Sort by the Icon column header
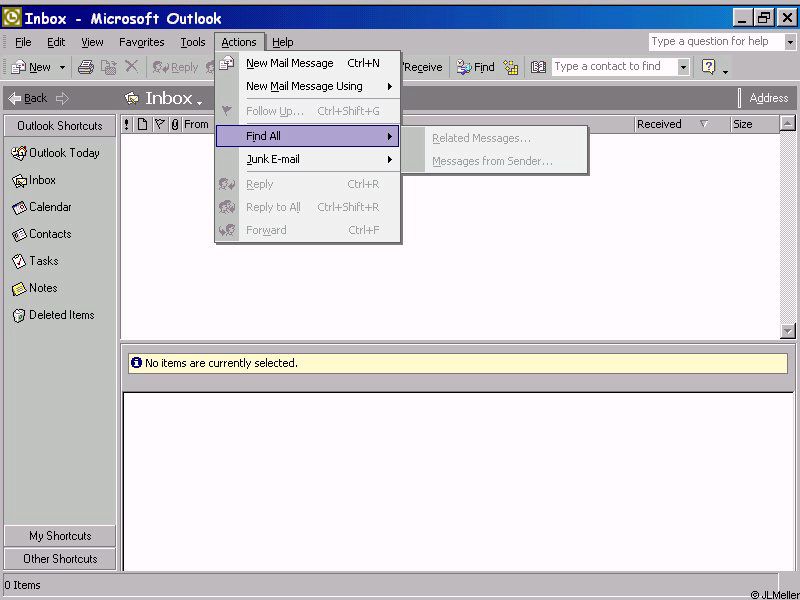800x600 pixels. (142, 124)
